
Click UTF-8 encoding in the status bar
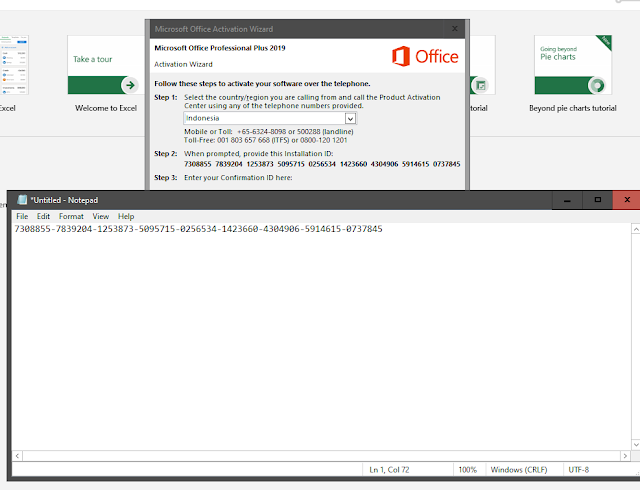click(x=578, y=470)
